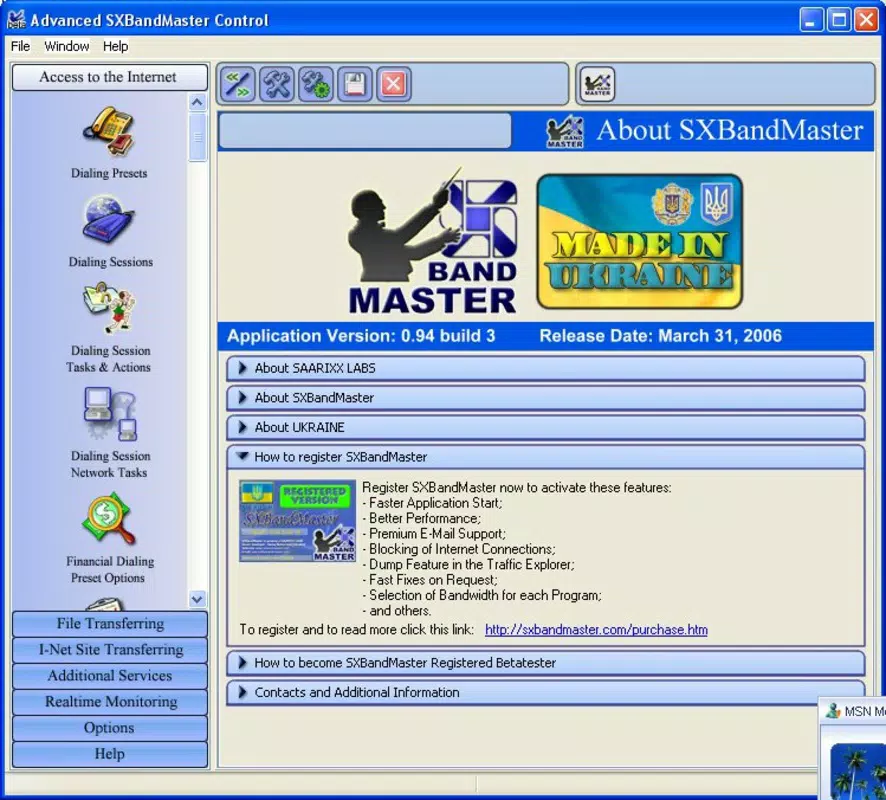Viewport: 886px width, 800px height.
Task: Expand the About SAARIXX LABS section
Action: (545, 368)
